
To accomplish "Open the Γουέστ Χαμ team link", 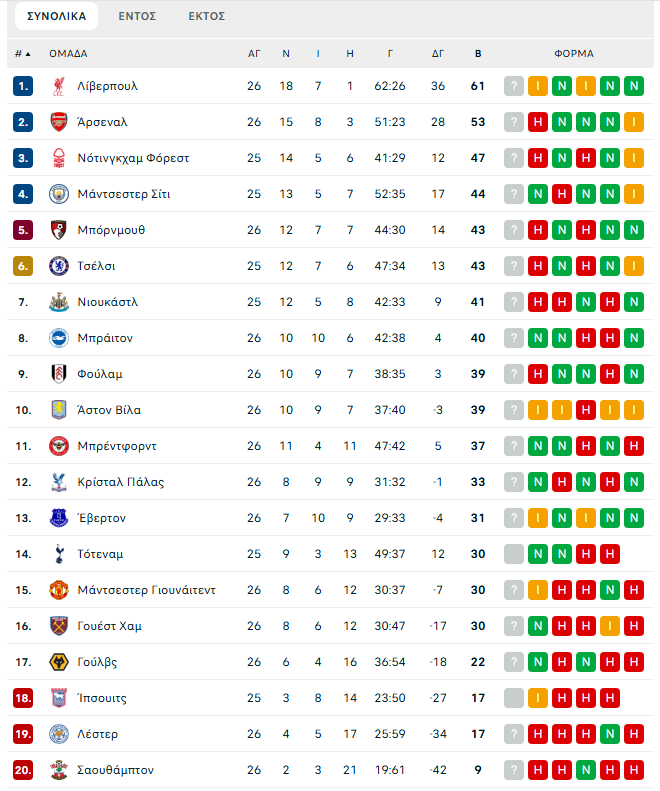I will (x=109, y=626).
